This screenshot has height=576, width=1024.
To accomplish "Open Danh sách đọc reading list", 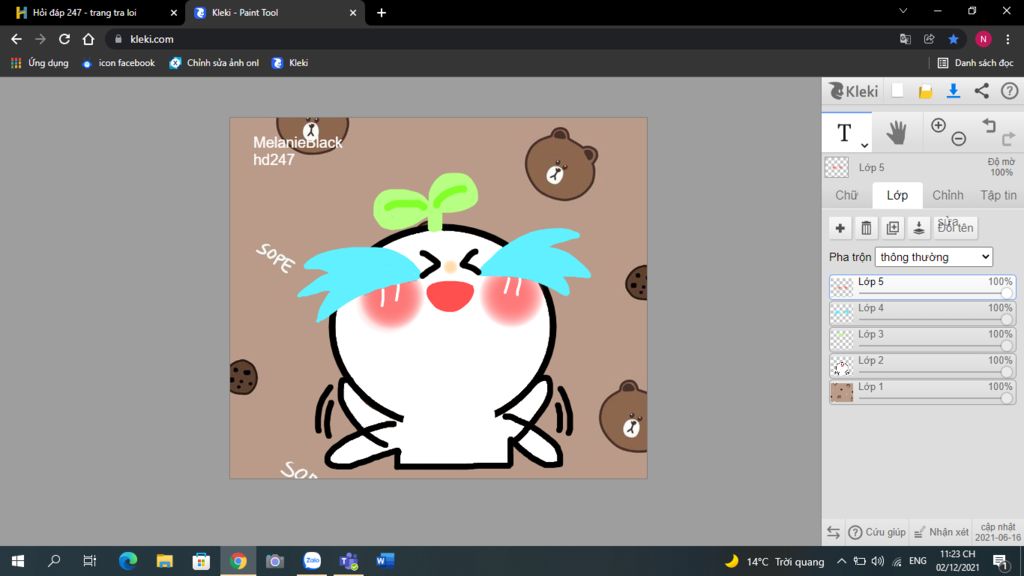I will click(x=975, y=63).
